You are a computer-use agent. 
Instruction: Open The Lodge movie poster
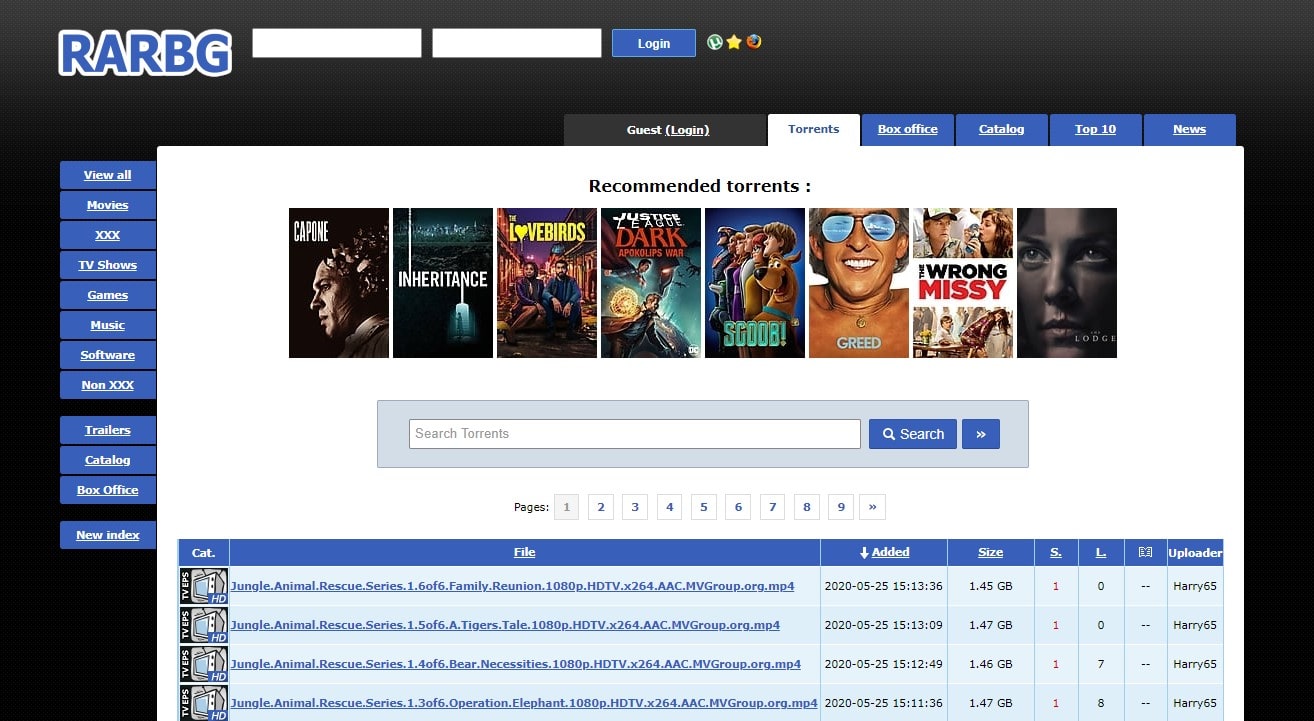pyautogui.click(x=1067, y=283)
